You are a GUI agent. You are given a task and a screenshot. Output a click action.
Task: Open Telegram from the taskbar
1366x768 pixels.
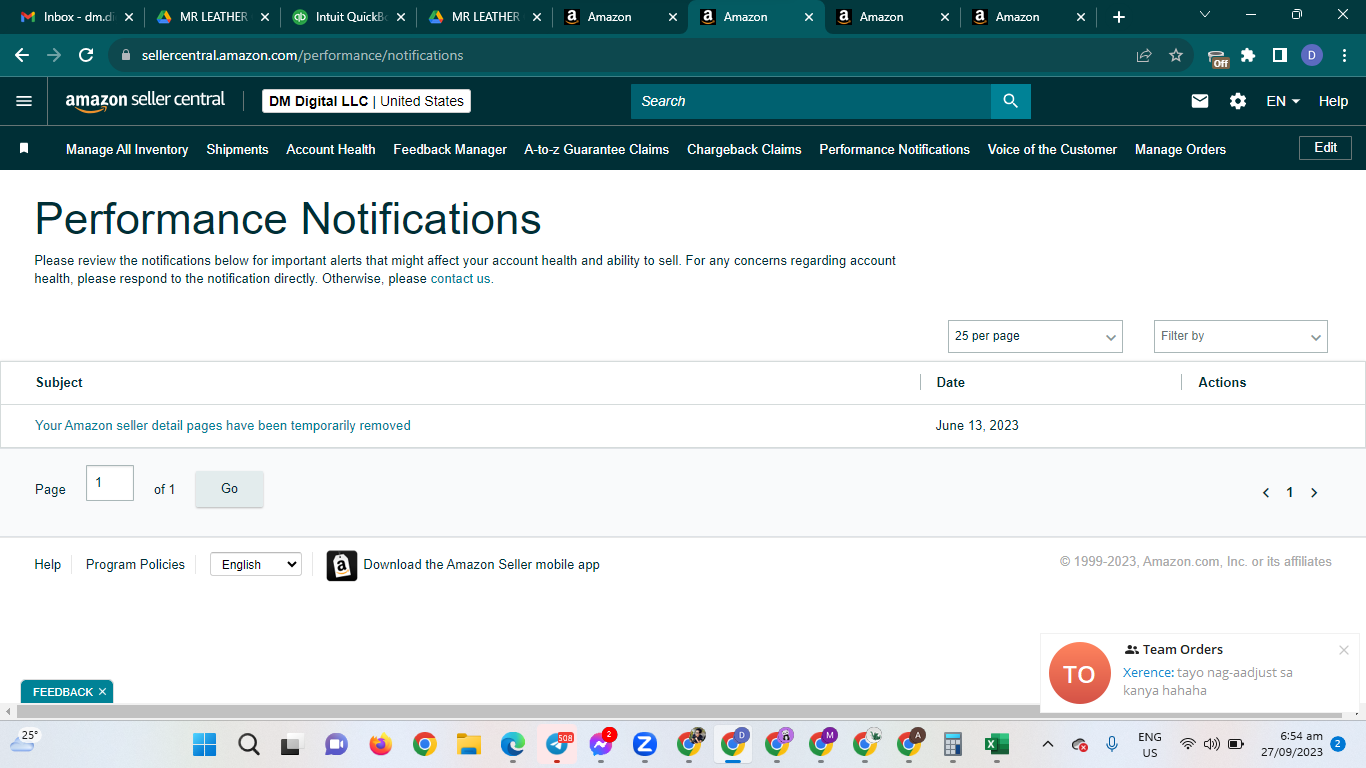[556, 744]
